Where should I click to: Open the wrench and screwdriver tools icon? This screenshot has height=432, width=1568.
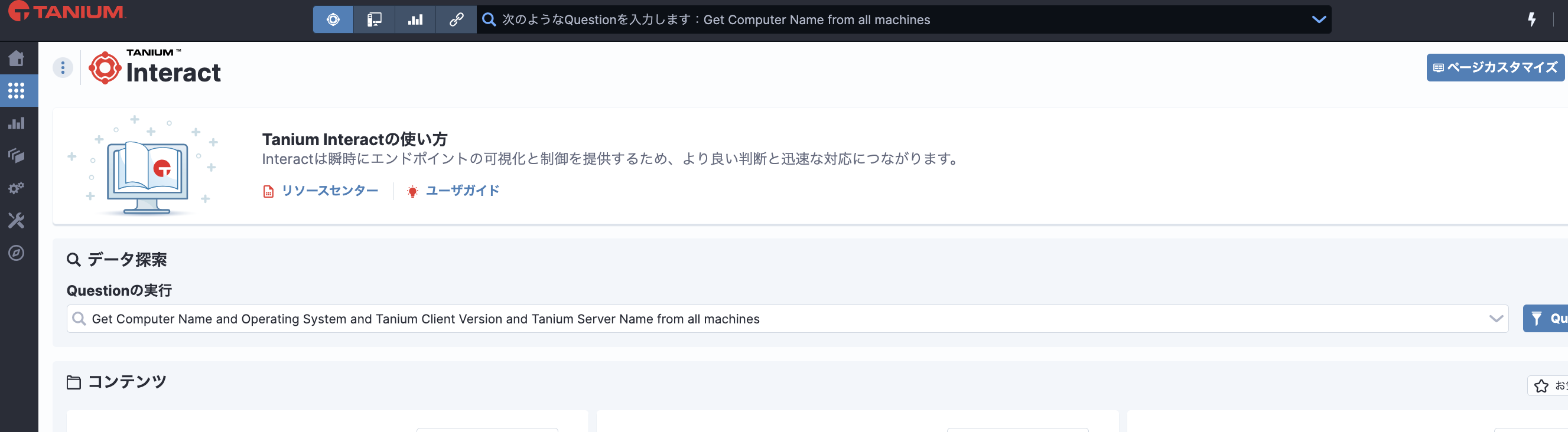pos(17,220)
